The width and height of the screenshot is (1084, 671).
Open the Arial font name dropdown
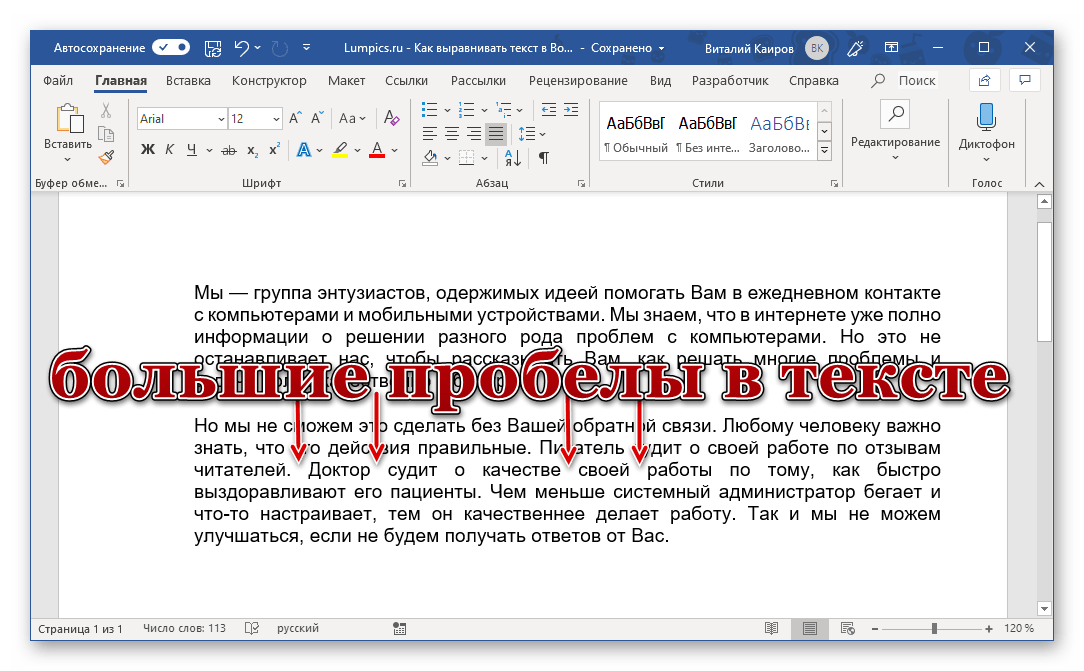221,119
